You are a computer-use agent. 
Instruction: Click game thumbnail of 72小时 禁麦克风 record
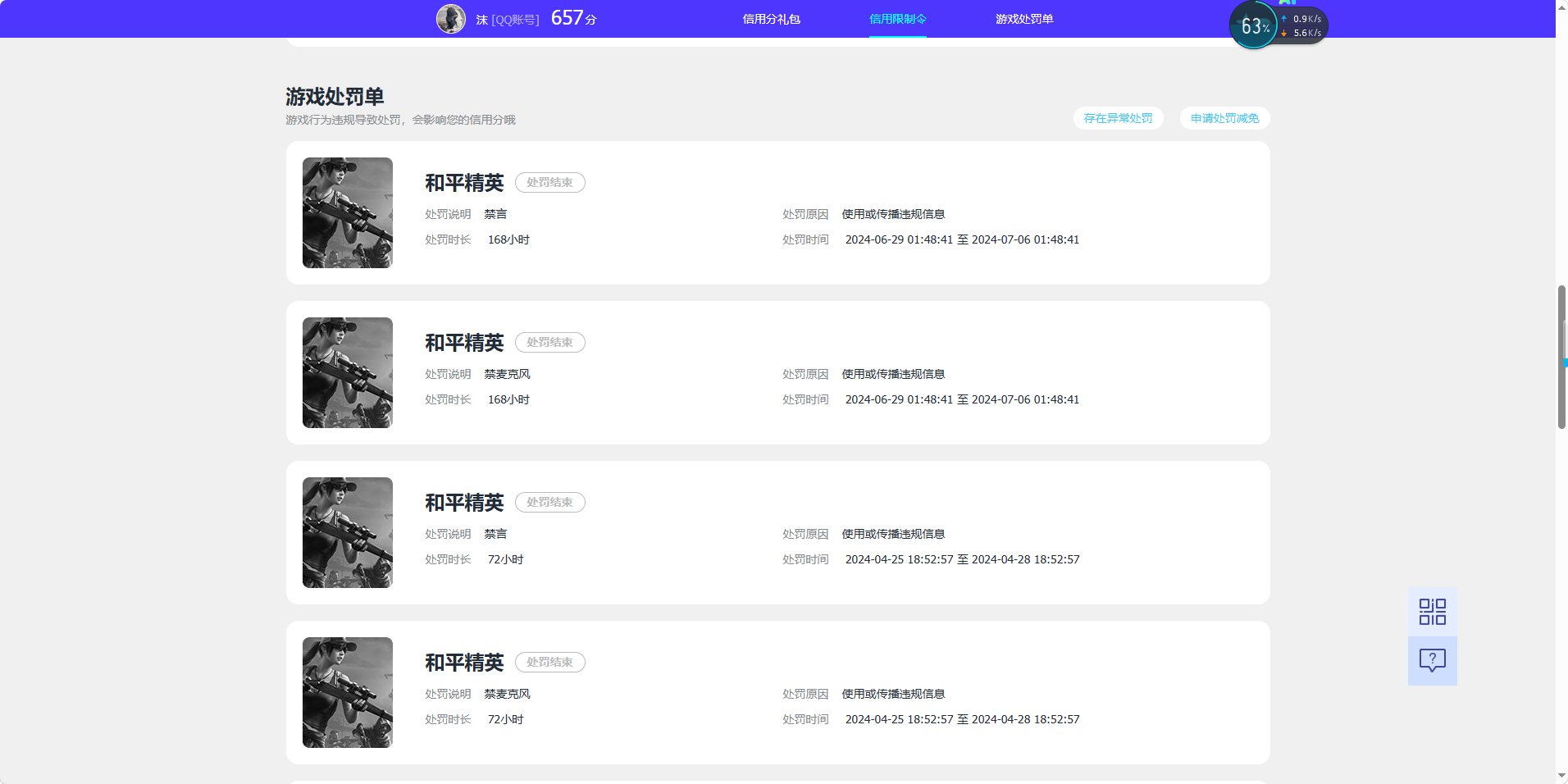(348, 692)
